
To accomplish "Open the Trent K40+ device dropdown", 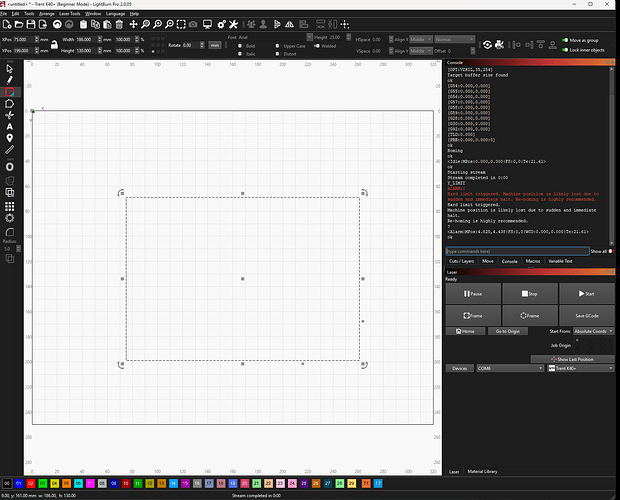I will click(582, 368).
